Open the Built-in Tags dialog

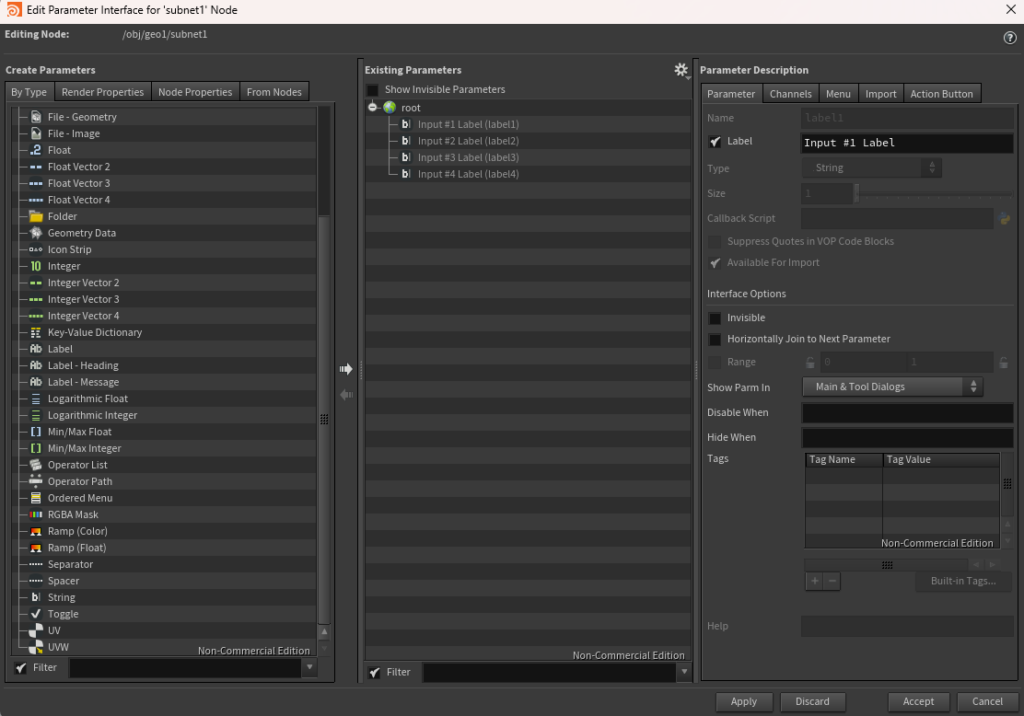pyautogui.click(x=962, y=581)
